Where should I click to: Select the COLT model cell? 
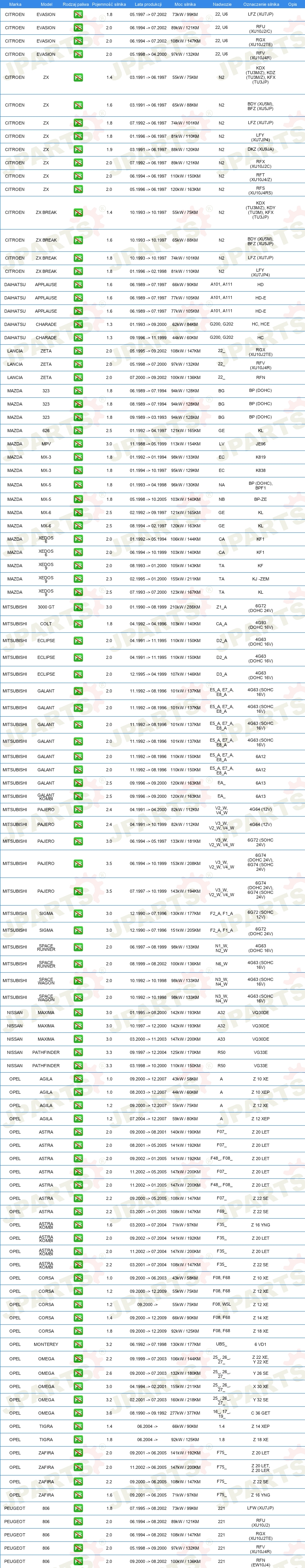pos(46,624)
